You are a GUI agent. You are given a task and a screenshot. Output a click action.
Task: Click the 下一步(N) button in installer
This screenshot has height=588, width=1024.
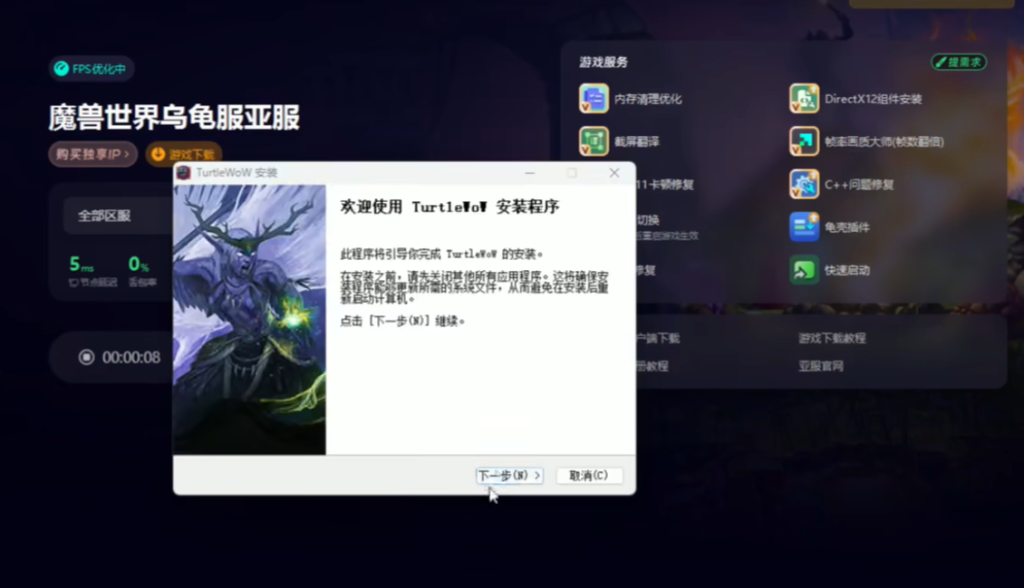(x=509, y=476)
